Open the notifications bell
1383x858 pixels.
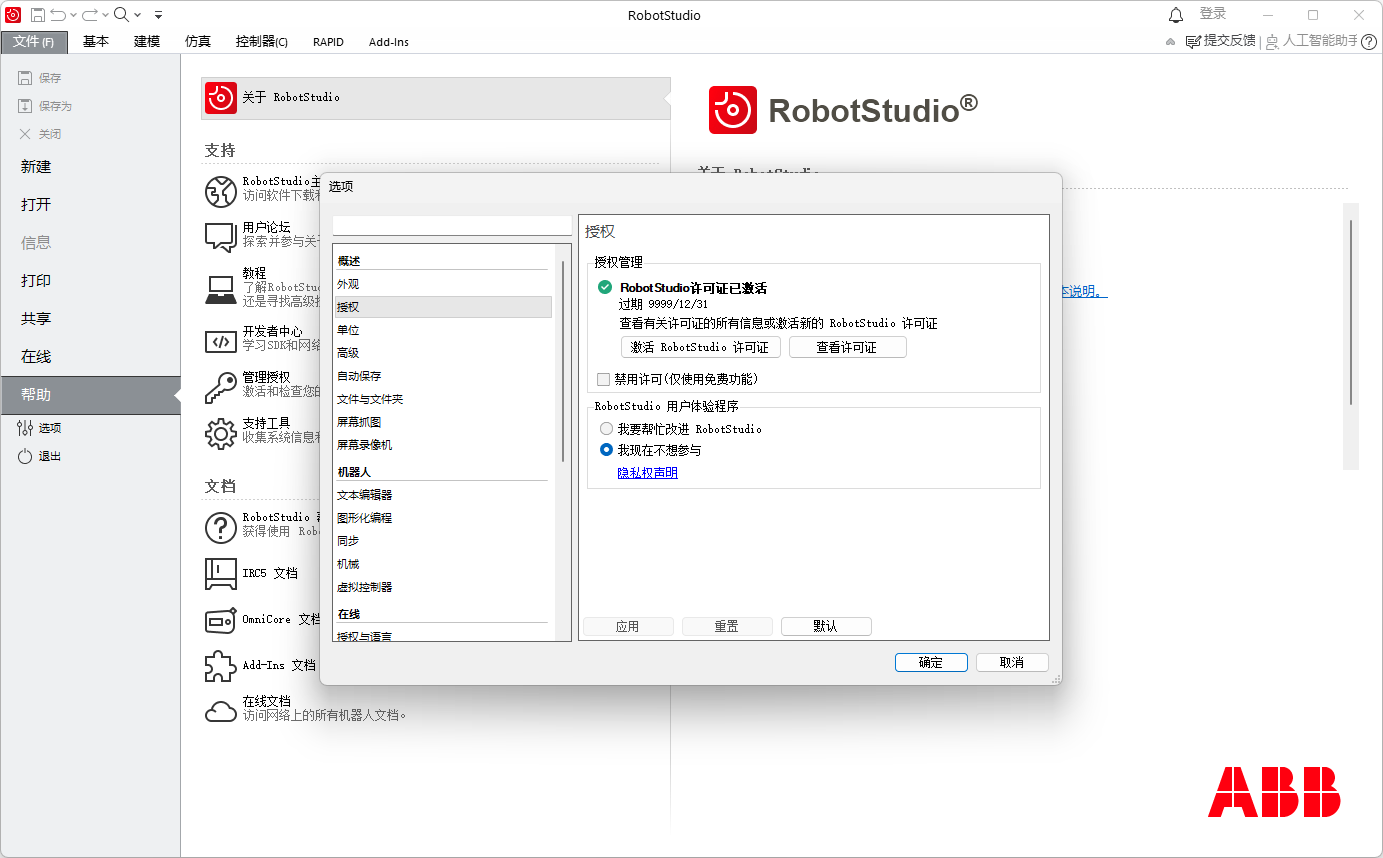click(x=1176, y=15)
